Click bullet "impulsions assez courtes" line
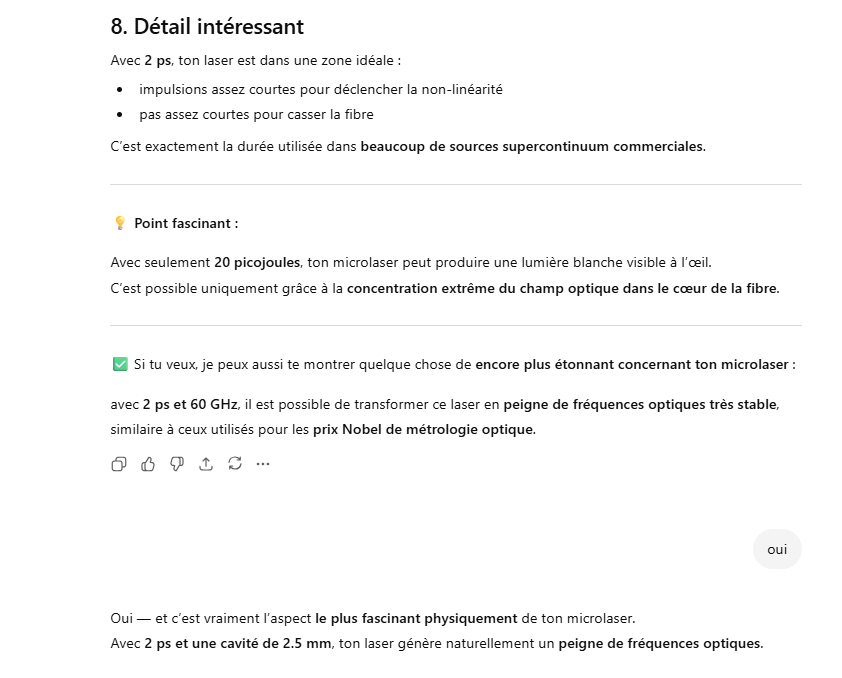This screenshot has height=678, width=842. (x=320, y=89)
